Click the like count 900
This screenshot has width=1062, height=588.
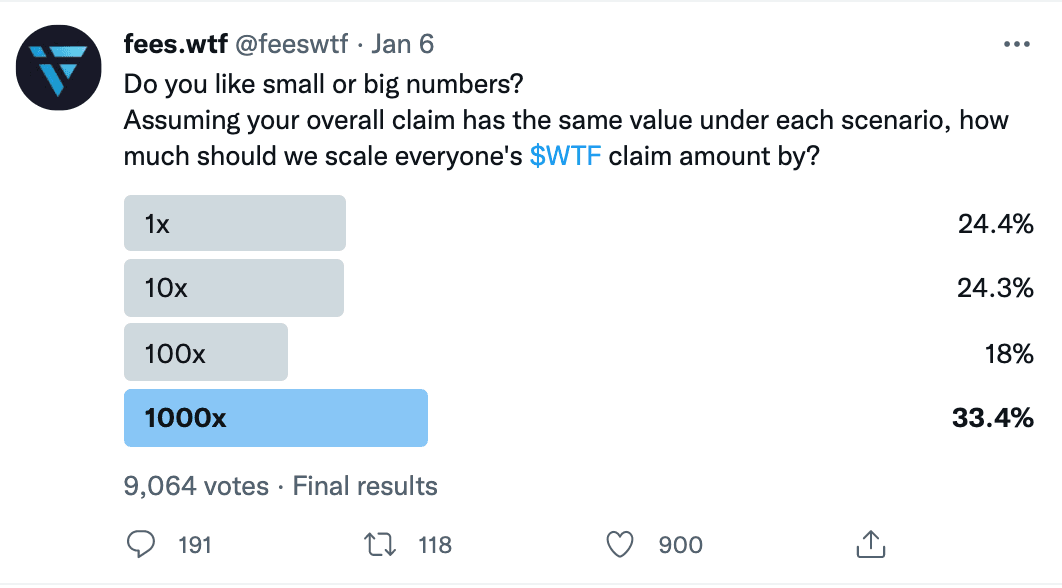(681, 545)
